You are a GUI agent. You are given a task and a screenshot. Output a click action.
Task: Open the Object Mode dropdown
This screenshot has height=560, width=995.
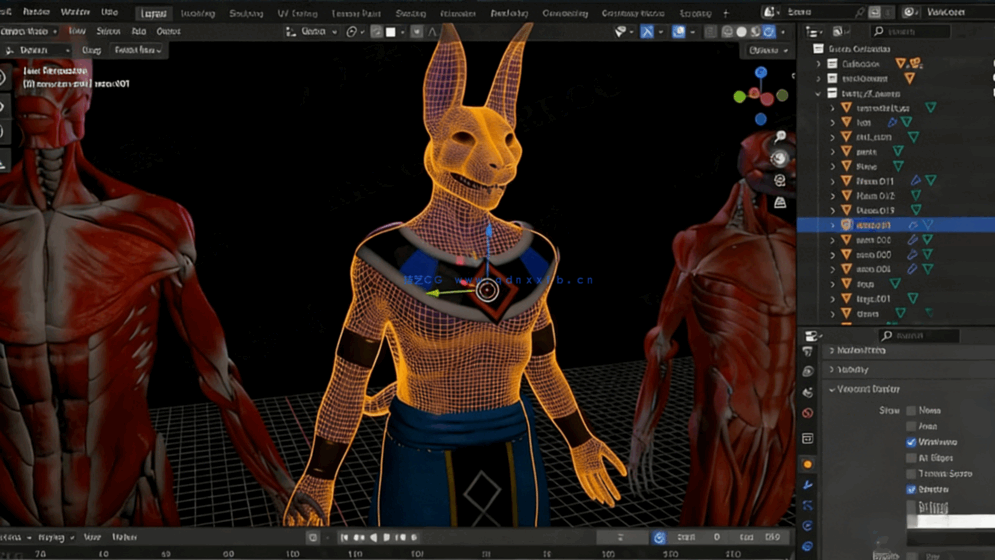click(29, 31)
